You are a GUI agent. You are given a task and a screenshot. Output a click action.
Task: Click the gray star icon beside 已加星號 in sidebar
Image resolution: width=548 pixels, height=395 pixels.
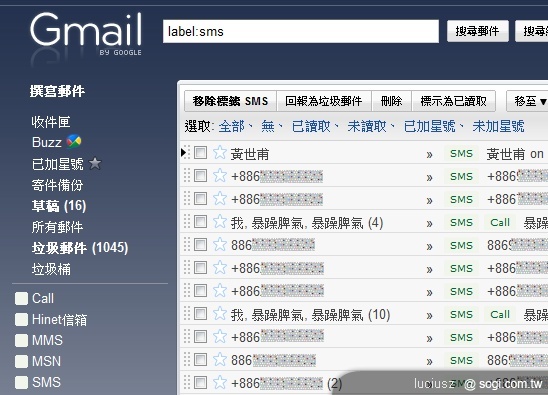tap(95, 163)
